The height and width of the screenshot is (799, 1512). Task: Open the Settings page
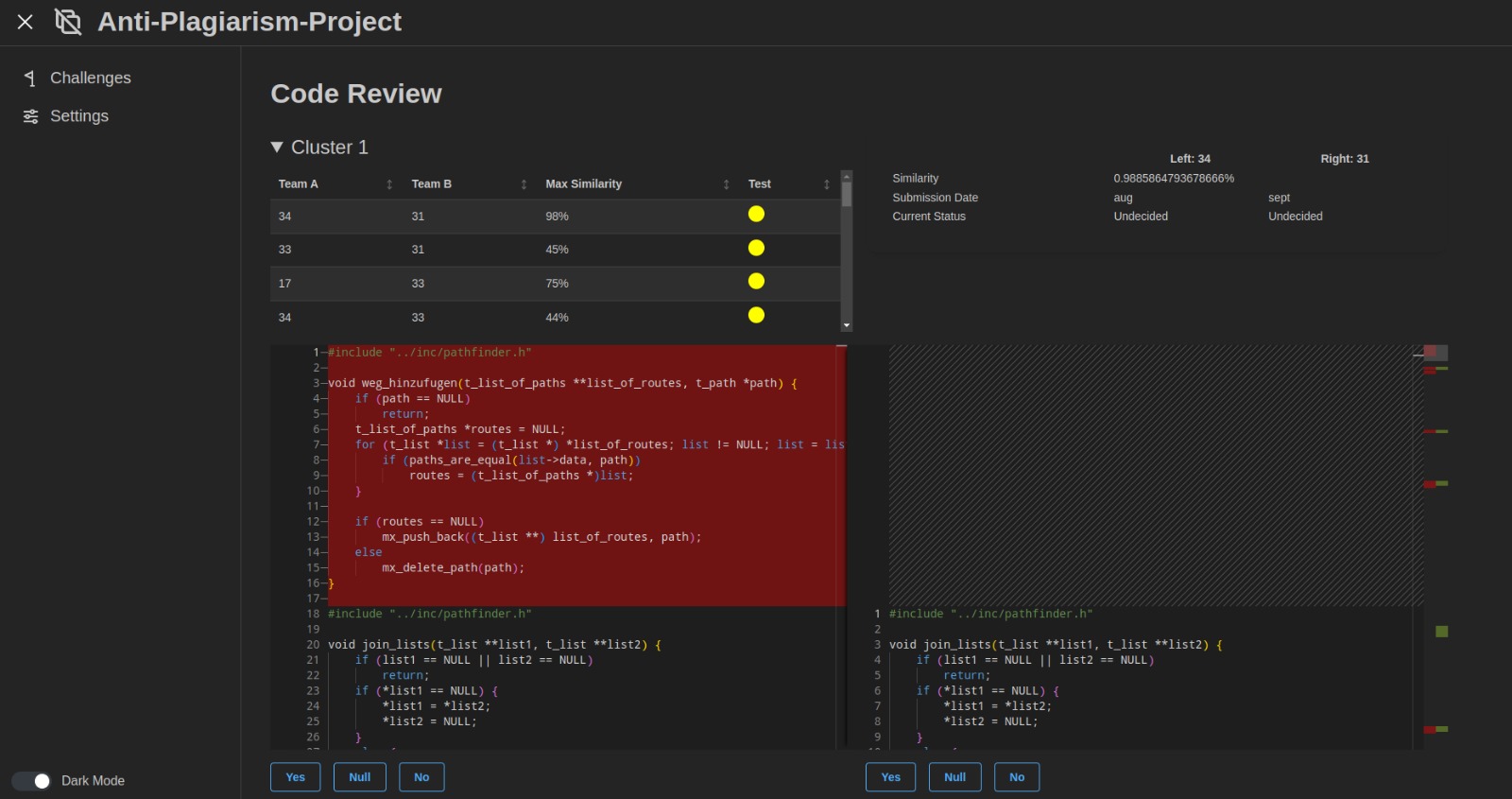coord(79,116)
